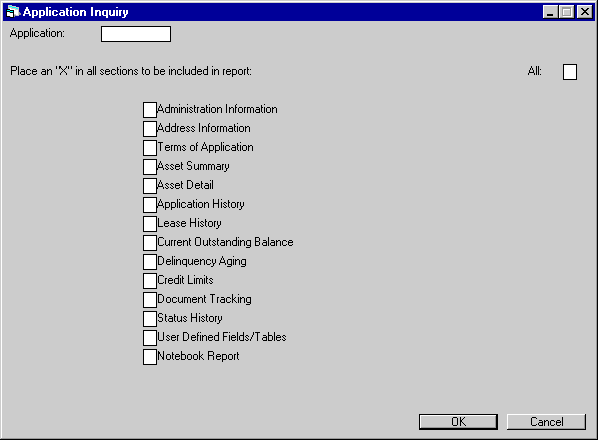Minimize the Application Inquiry window
Image resolution: width=598 pixels, height=440 pixels.
[550, 12]
